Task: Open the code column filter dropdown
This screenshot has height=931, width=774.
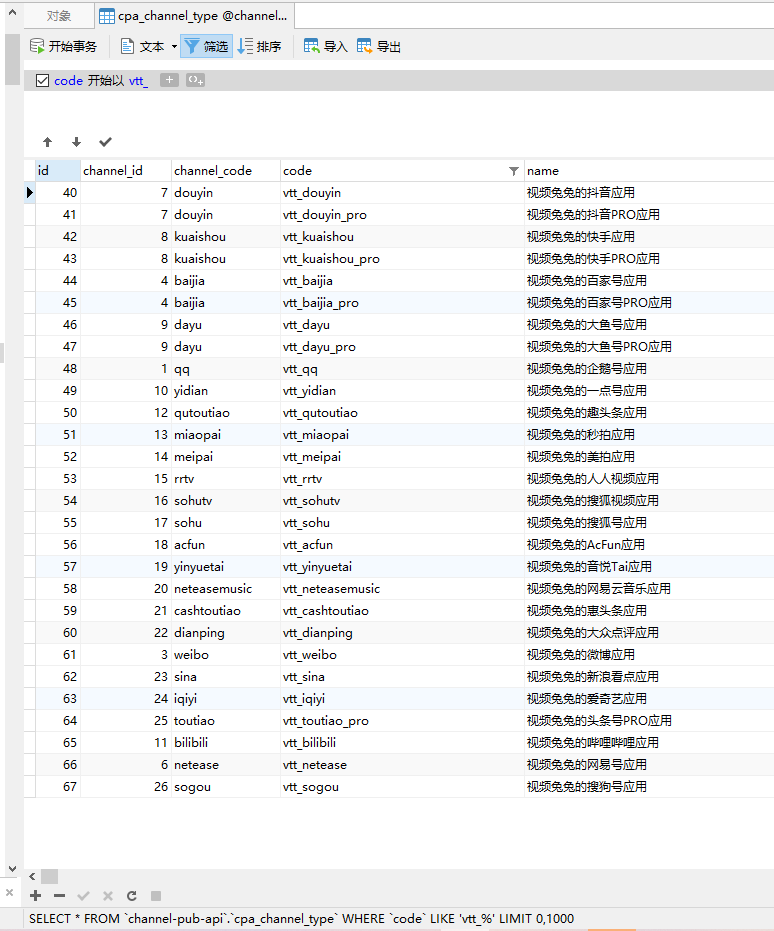Action: (x=514, y=171)
